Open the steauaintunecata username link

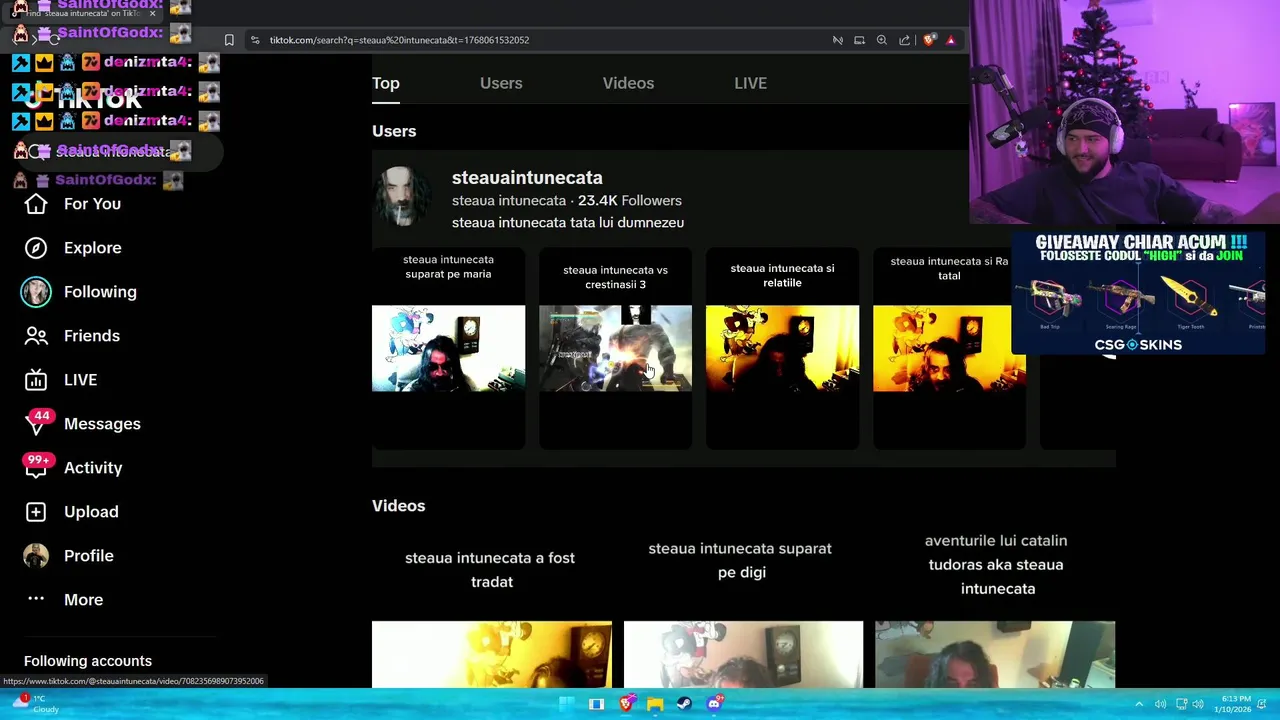coord(527,177)
